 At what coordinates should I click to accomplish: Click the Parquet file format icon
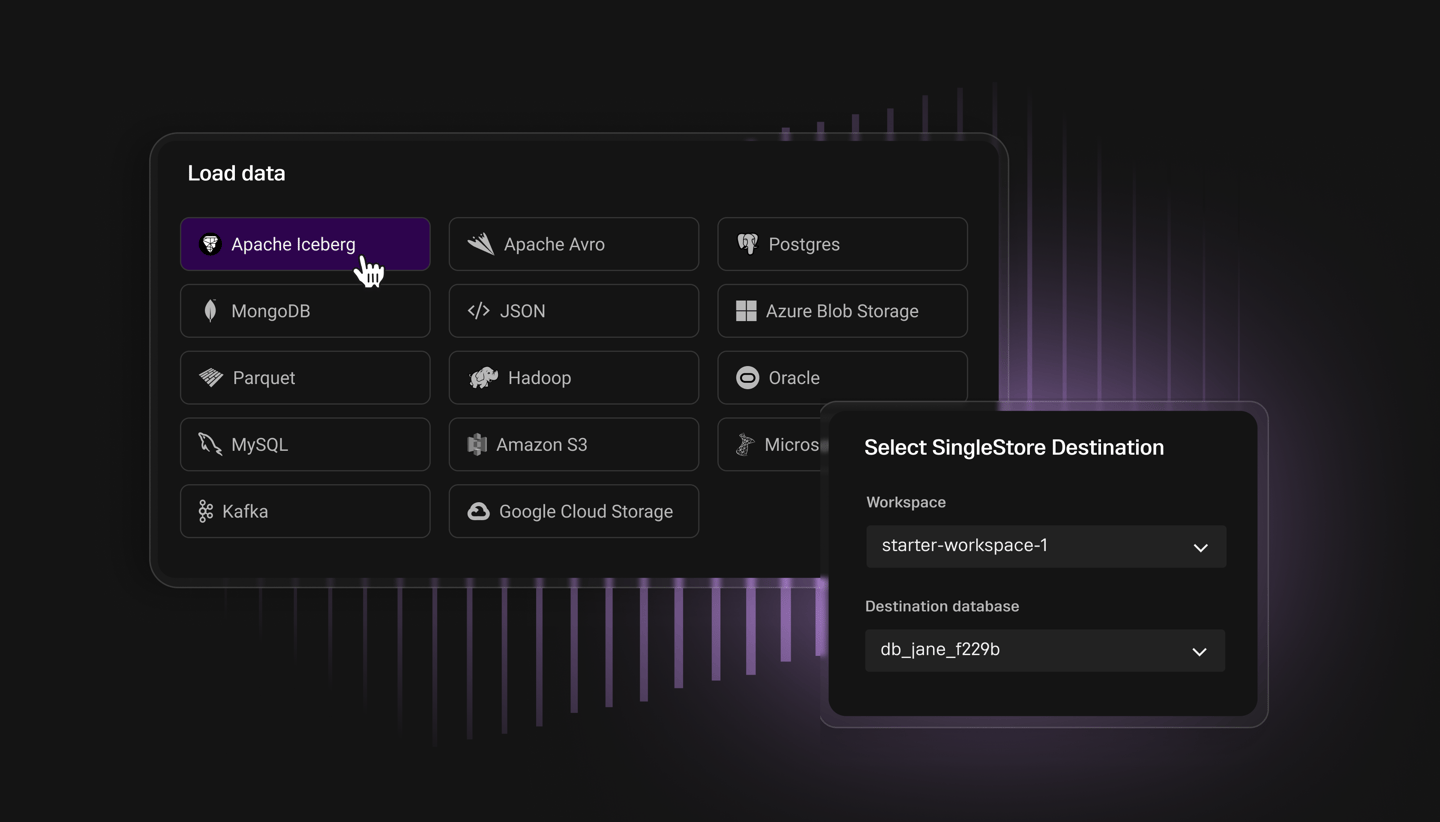pos(209,377)
